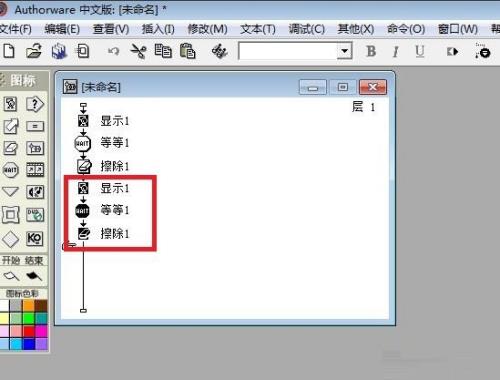The image size is (500, 380).
Task: Open the Control Panel toolbar icon
Action: 483,51
